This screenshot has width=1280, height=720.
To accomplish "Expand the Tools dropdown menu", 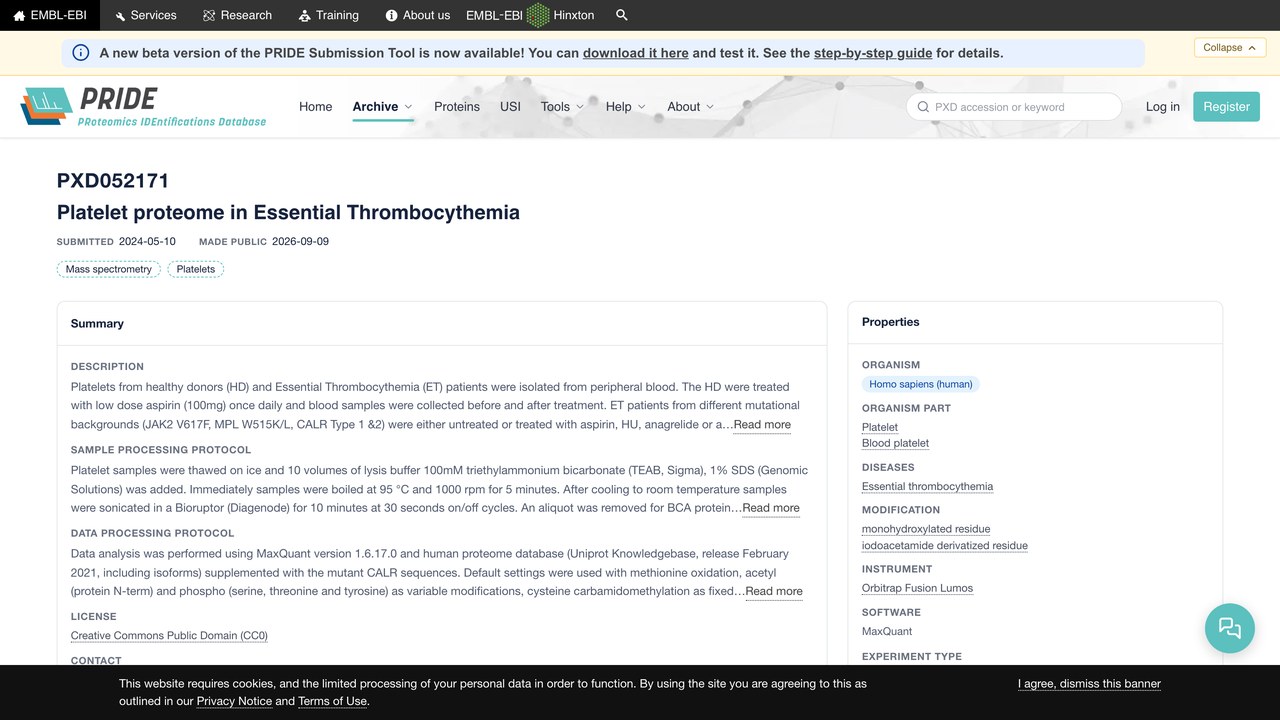I will pyautogui.click(x=562, y=107).
